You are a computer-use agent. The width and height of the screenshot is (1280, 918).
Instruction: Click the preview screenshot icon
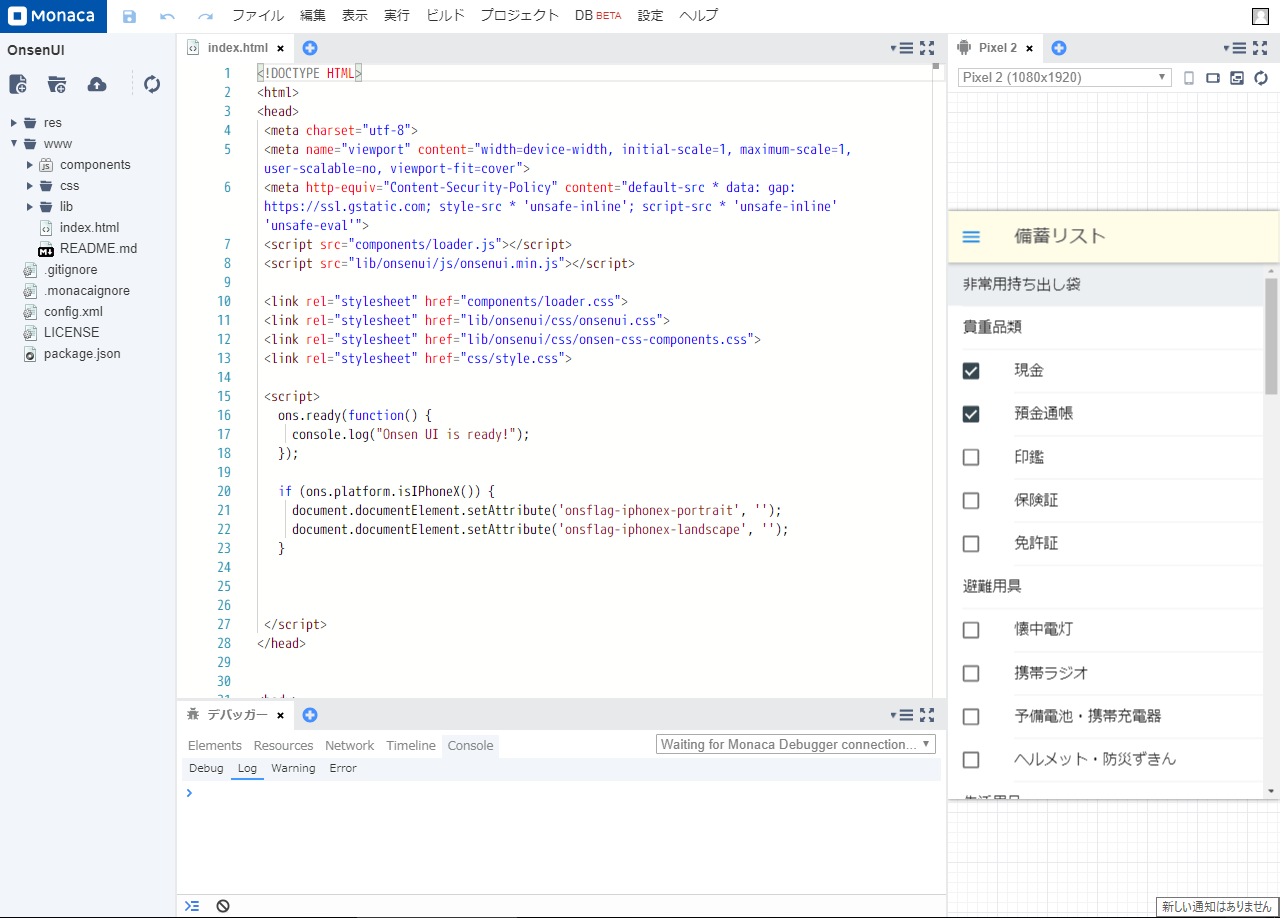coord(1237,78)
